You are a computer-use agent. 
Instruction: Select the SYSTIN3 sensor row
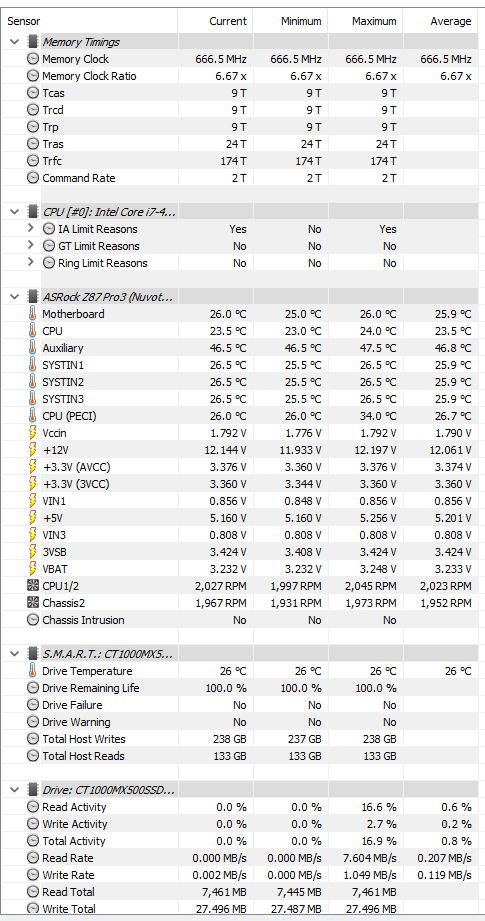tap(242, 399)
